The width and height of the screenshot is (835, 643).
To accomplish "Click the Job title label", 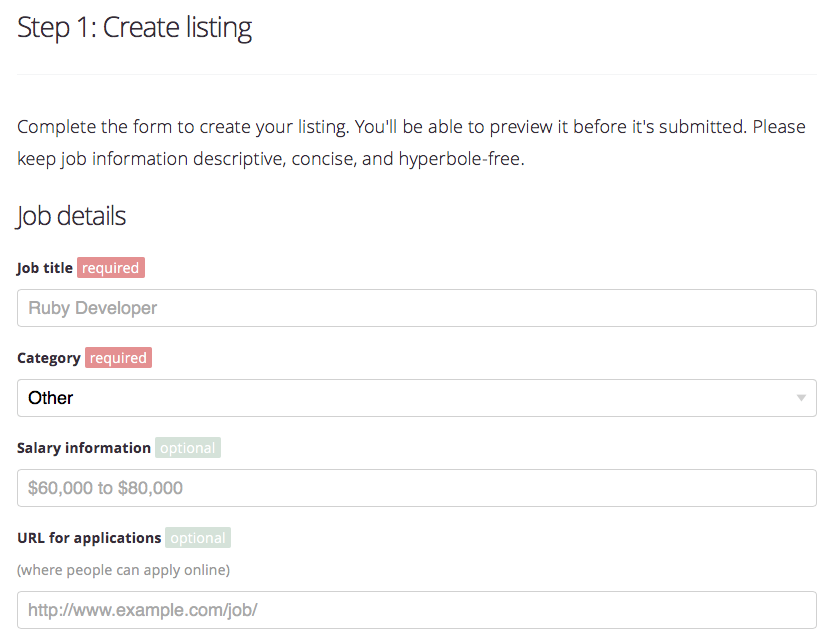I will (x=45, y=268).
